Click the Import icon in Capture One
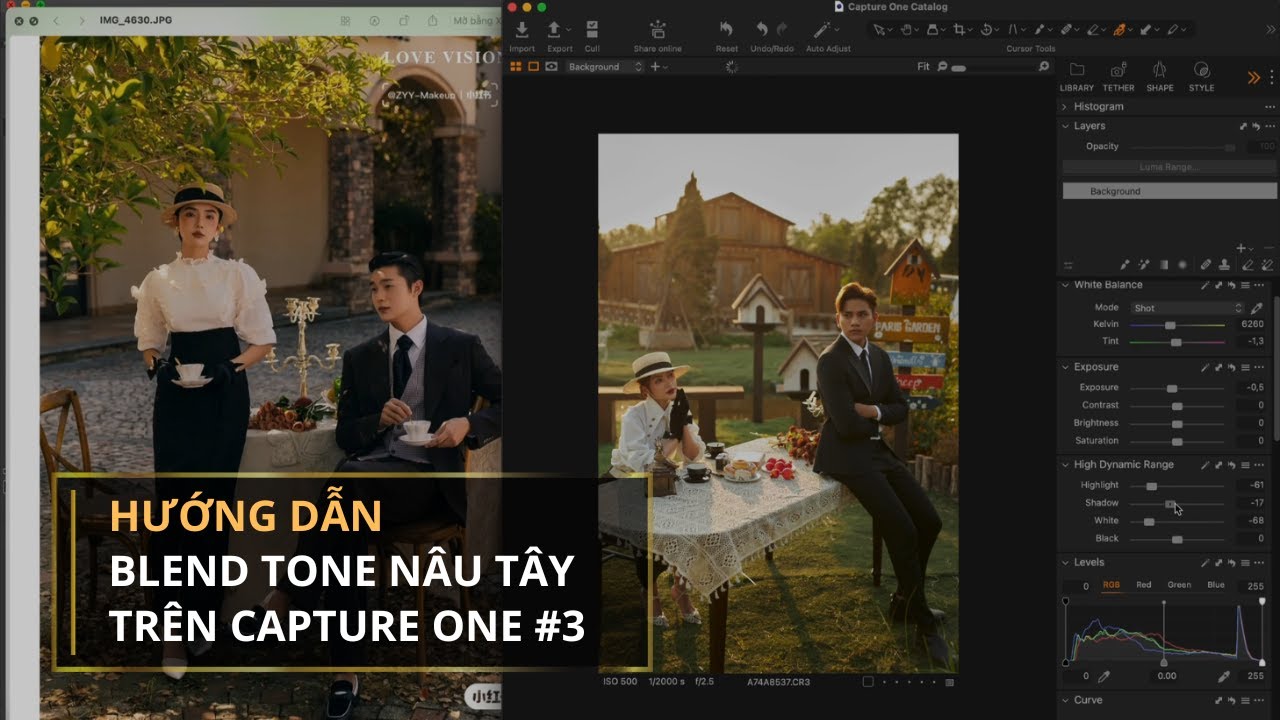1280x720 pixels. coord(522,30)
